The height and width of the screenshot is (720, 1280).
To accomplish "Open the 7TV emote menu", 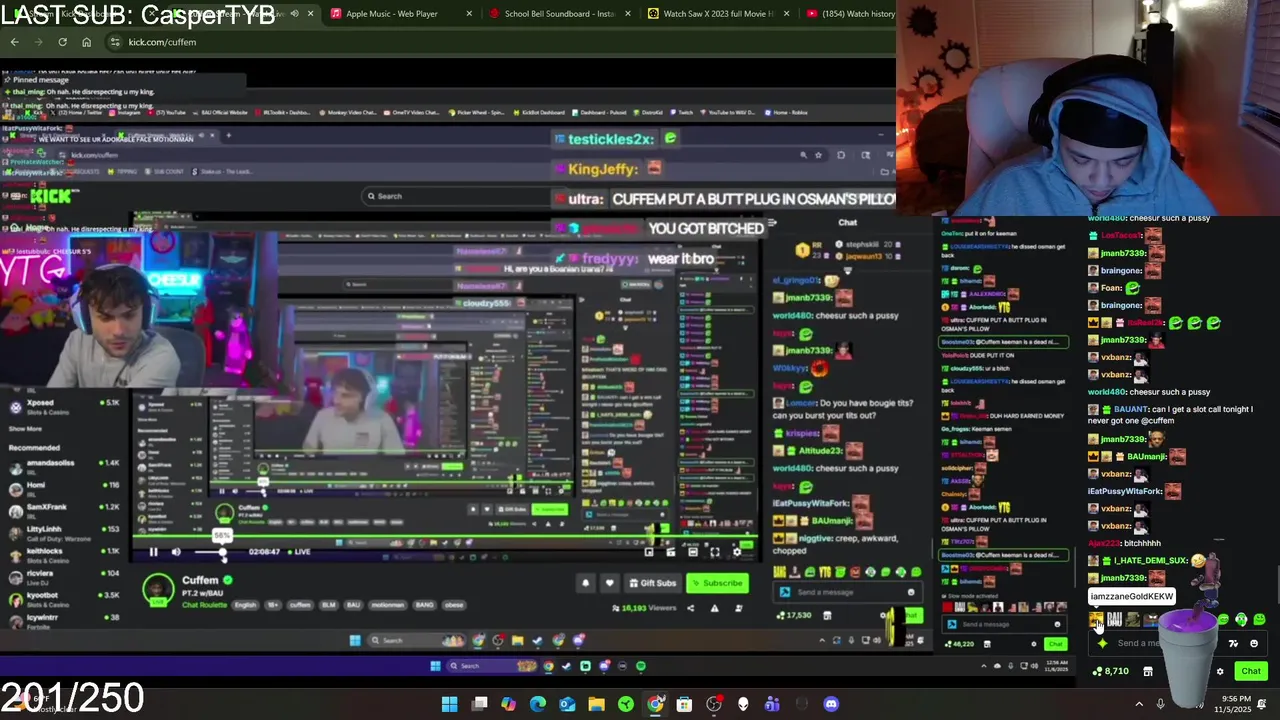I will pyautogui.click(x=1233, y=644).
